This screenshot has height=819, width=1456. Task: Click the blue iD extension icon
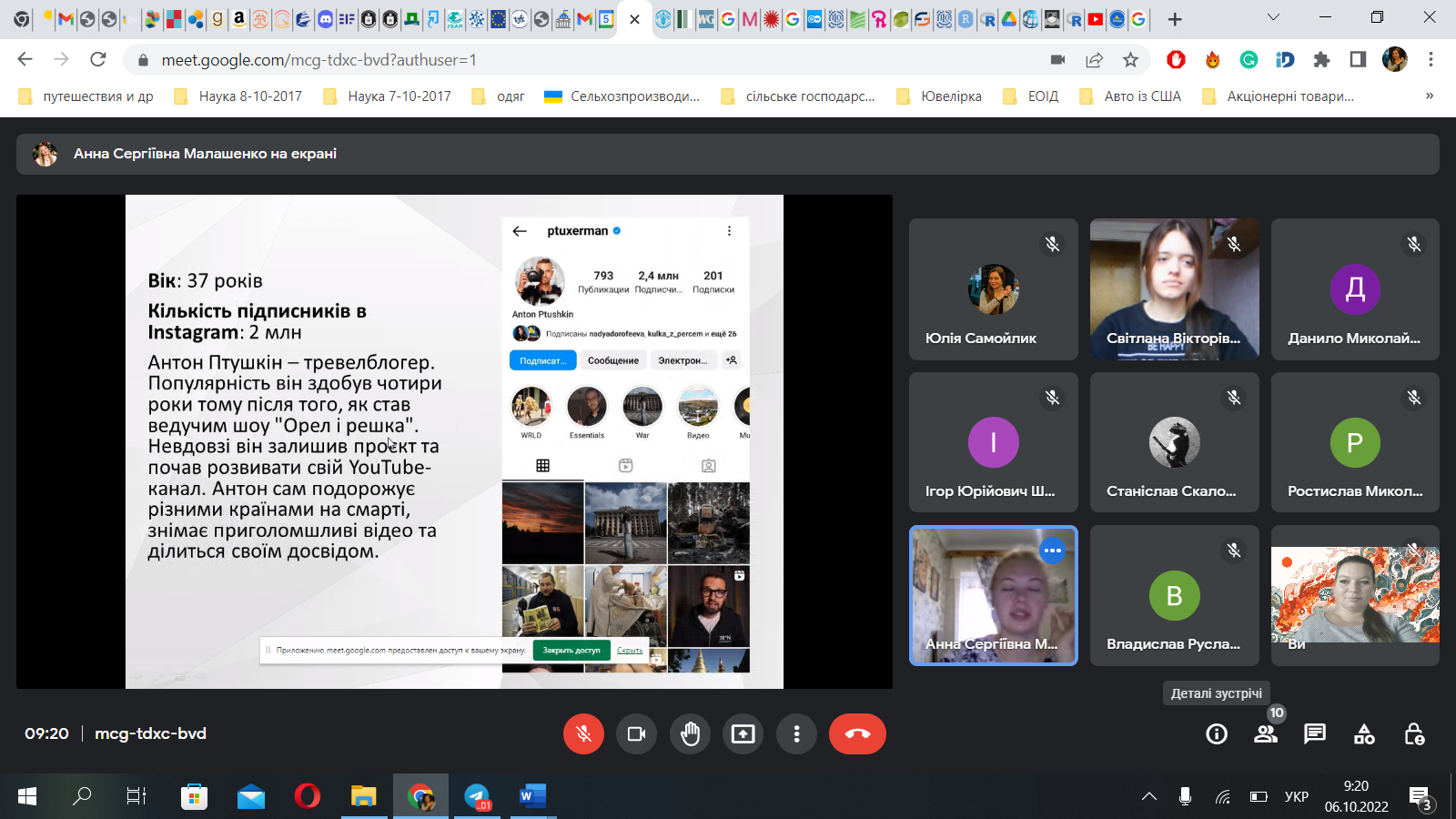point(1285,59)
